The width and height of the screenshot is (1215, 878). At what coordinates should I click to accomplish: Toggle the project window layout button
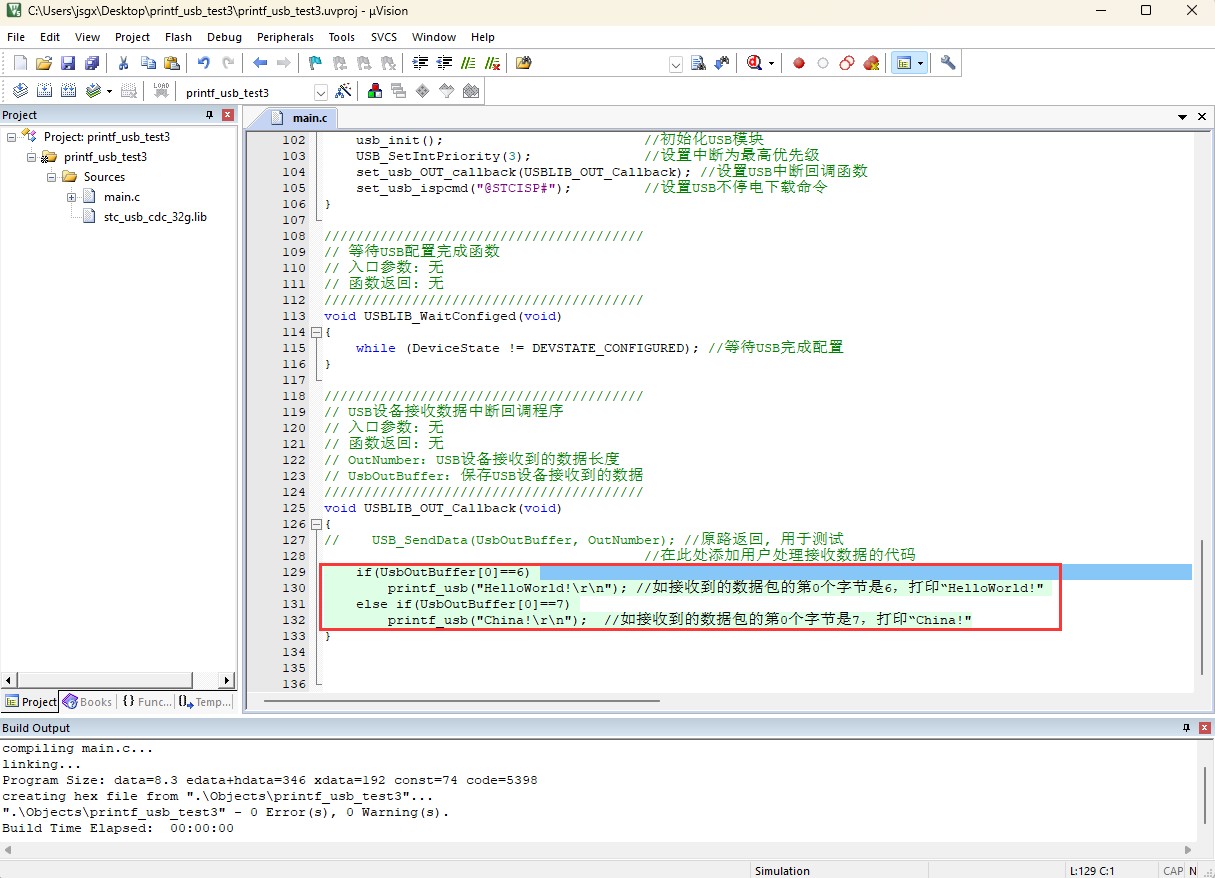[x=904, y=63]
